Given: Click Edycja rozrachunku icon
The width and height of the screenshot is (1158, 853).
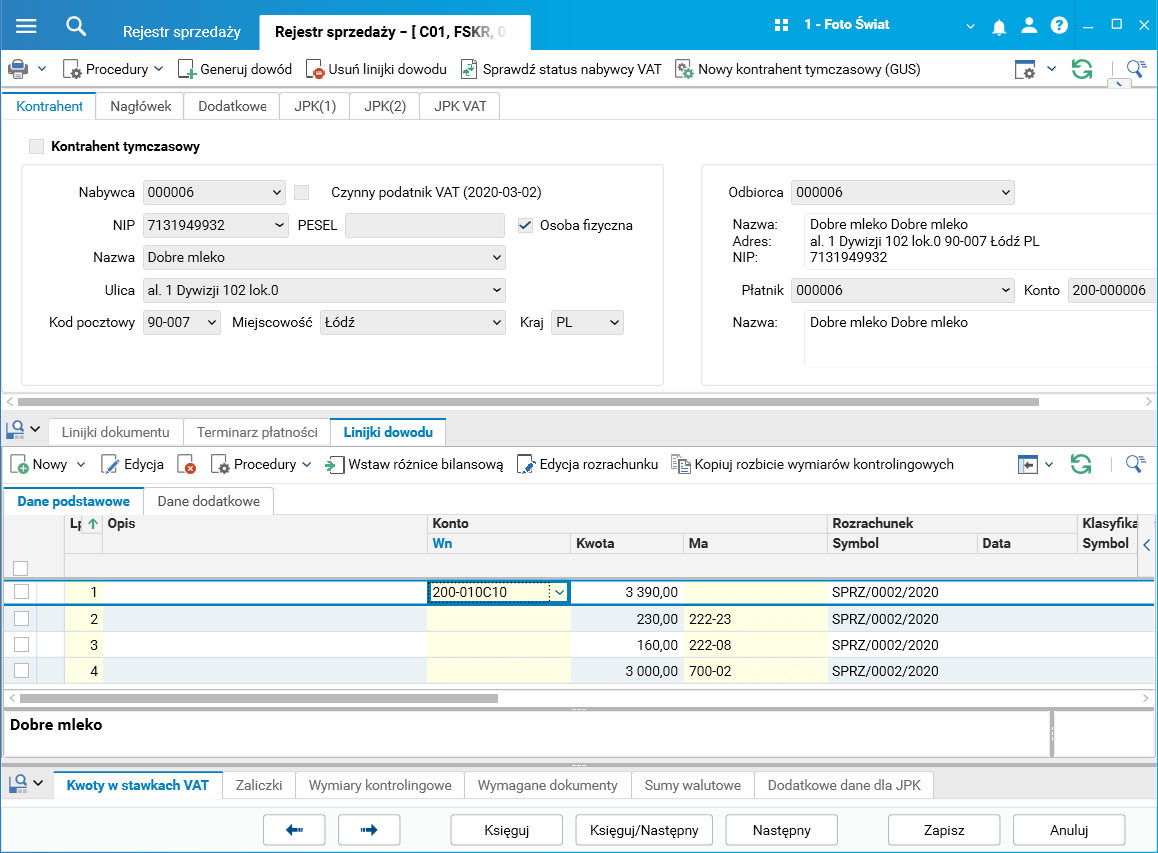Looking at the screenshot, I should pyautogui.click(x=526, y=464).
